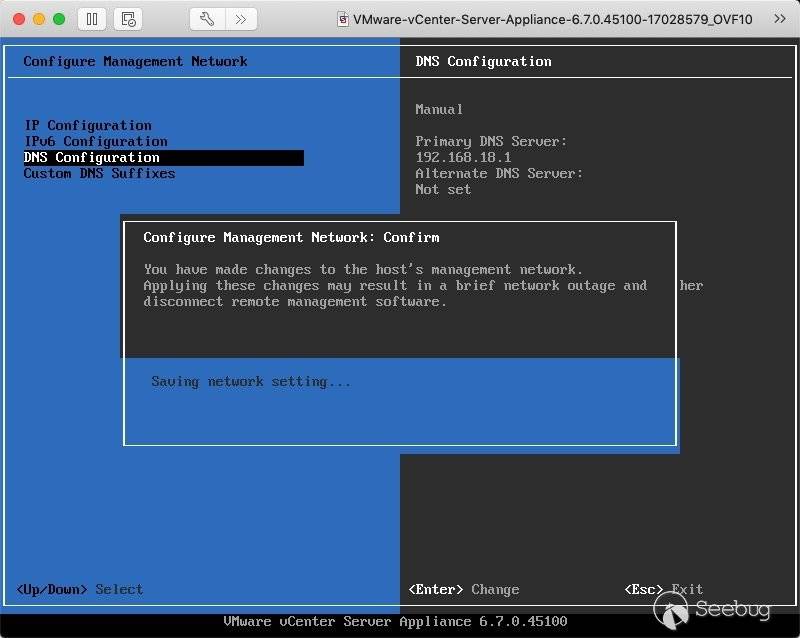Select IP Configuration menu entry
This screenshot has width=800, height=638.
88,125
